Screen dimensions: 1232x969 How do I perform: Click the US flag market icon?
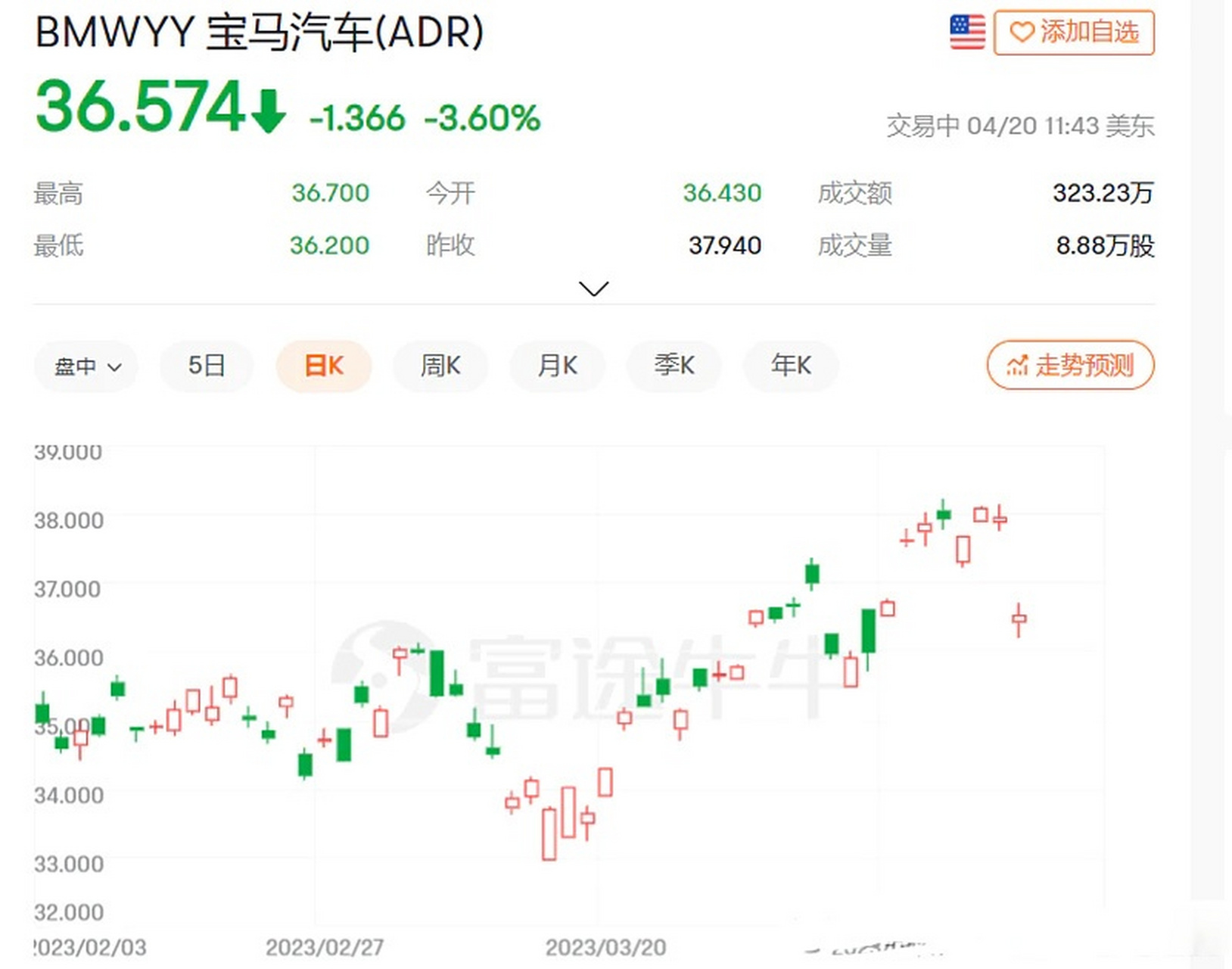967,33
